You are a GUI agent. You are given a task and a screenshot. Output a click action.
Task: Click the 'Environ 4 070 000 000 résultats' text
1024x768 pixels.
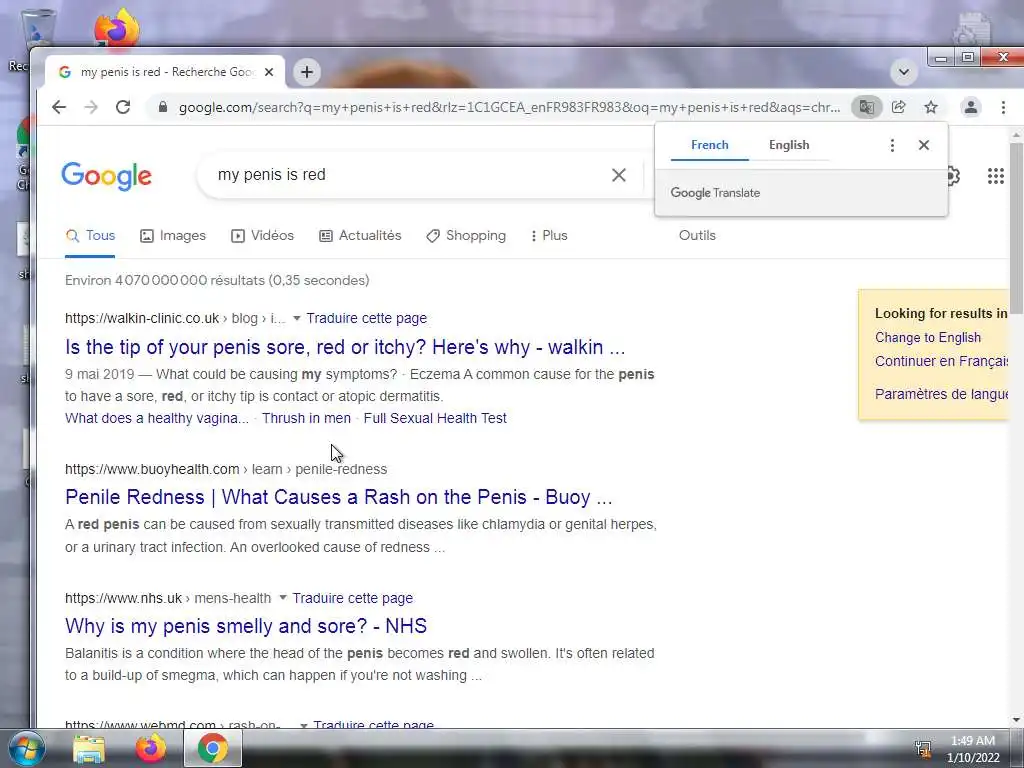[x=217, y=280]
